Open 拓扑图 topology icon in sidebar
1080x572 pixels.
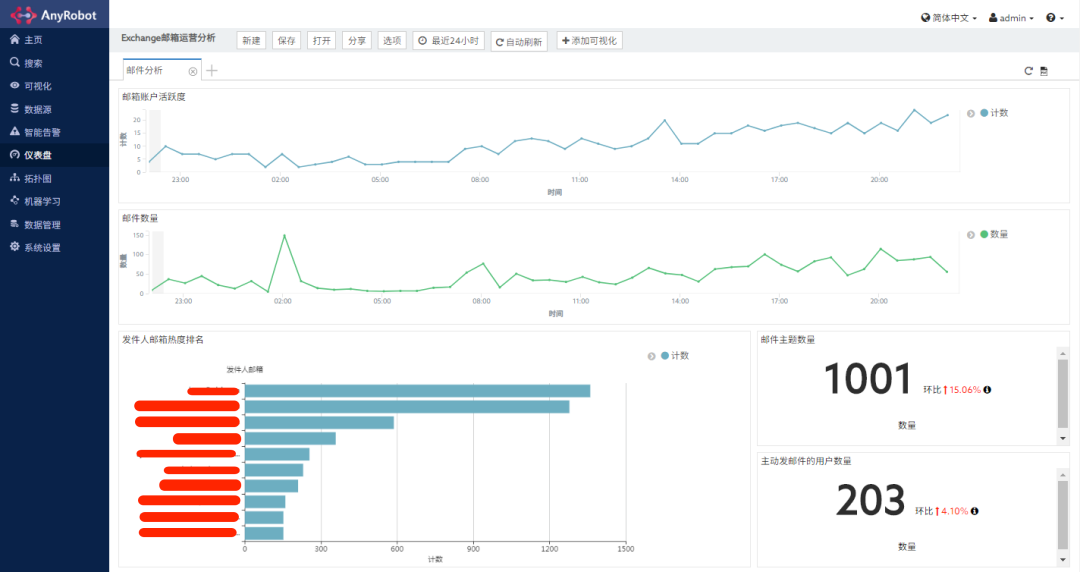tap(14, 178)
